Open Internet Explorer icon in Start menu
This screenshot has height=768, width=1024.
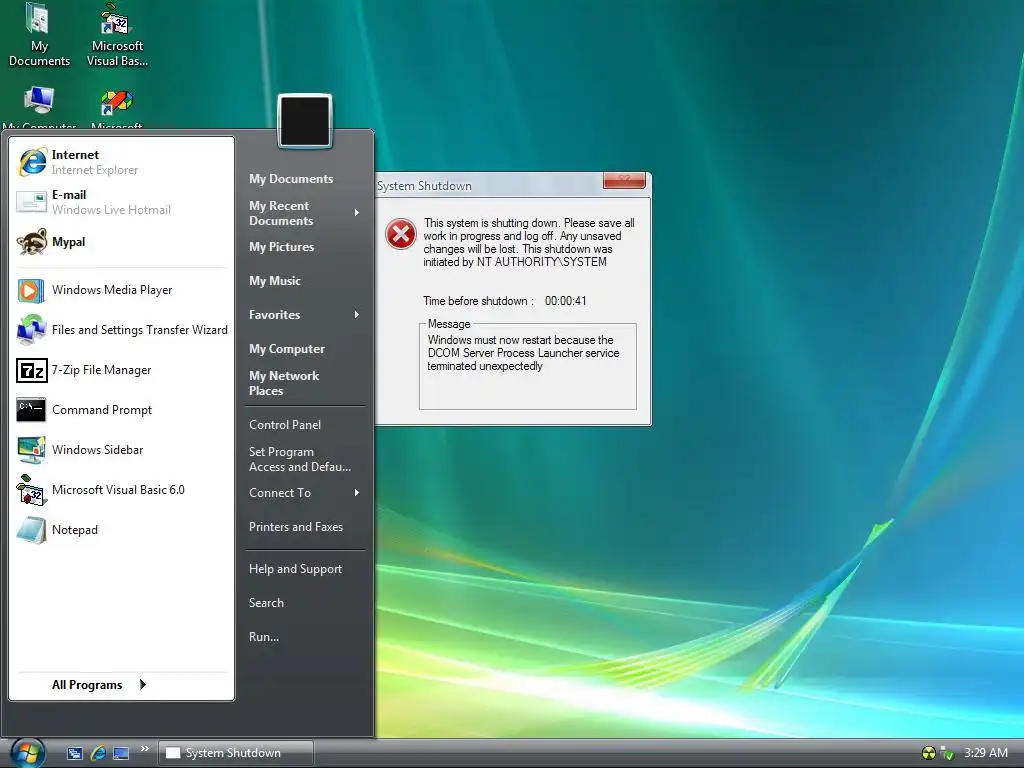(32, 162)
